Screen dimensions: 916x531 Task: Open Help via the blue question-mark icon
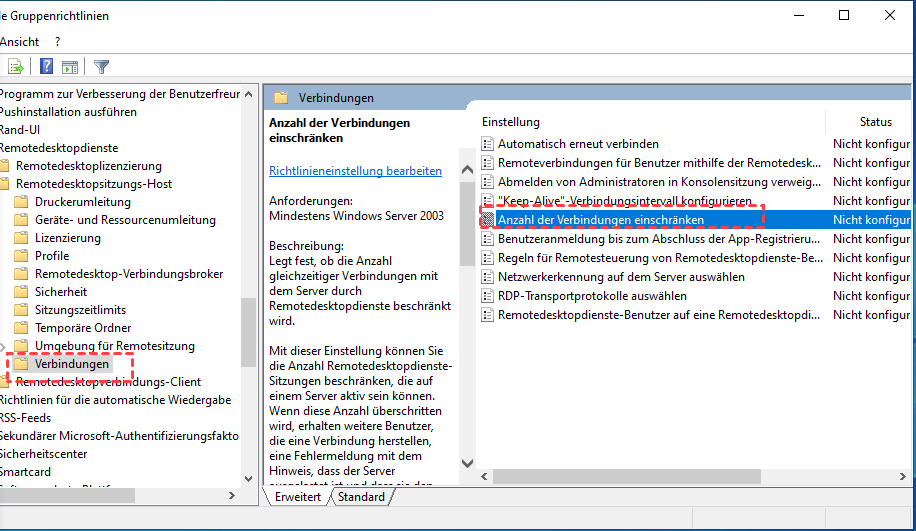coord(46,67)
